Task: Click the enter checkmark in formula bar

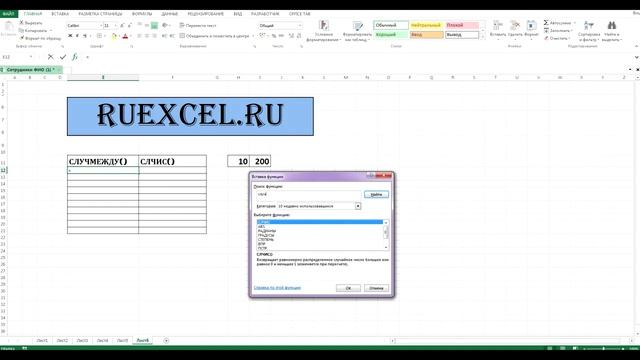Action: point(62,57)
